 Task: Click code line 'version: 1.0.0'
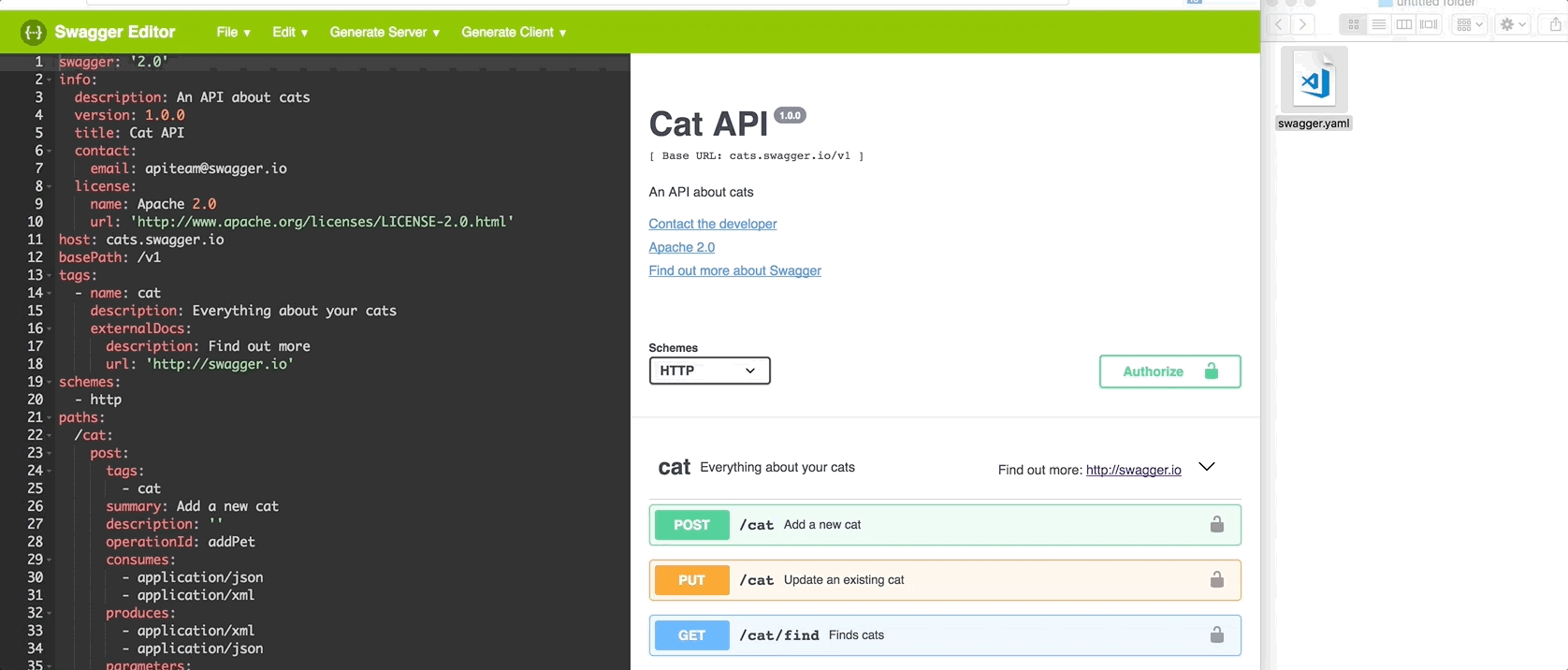point(129,115)
